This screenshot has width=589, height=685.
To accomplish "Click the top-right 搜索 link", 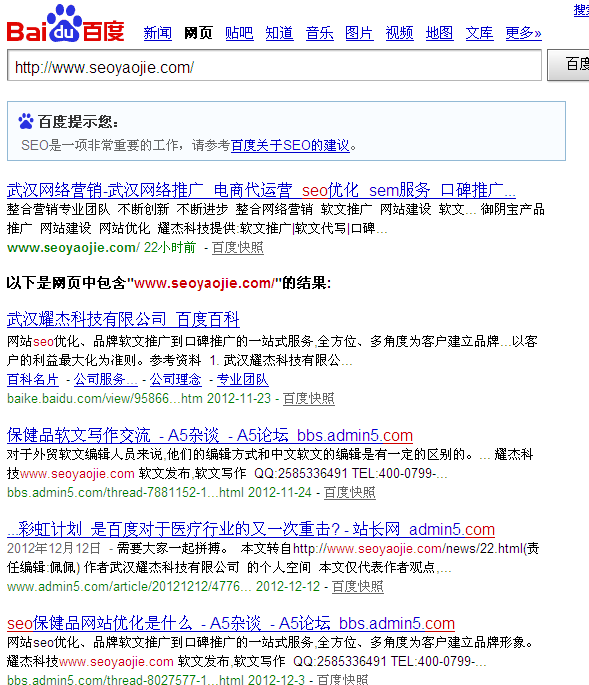I will (581, 10).
